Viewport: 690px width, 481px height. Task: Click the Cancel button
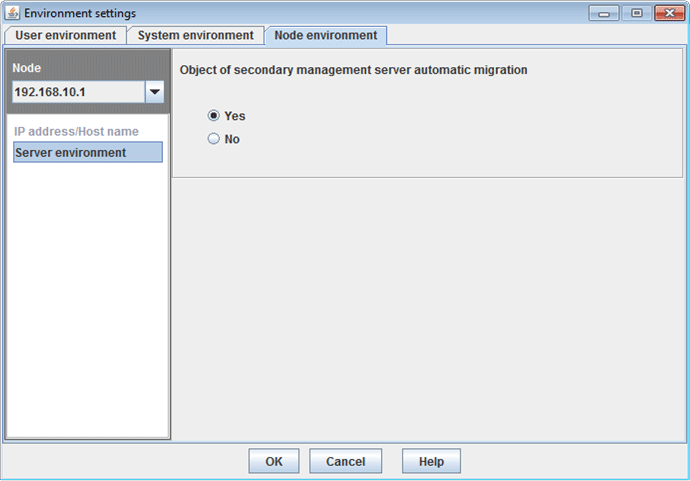[345, 461]
